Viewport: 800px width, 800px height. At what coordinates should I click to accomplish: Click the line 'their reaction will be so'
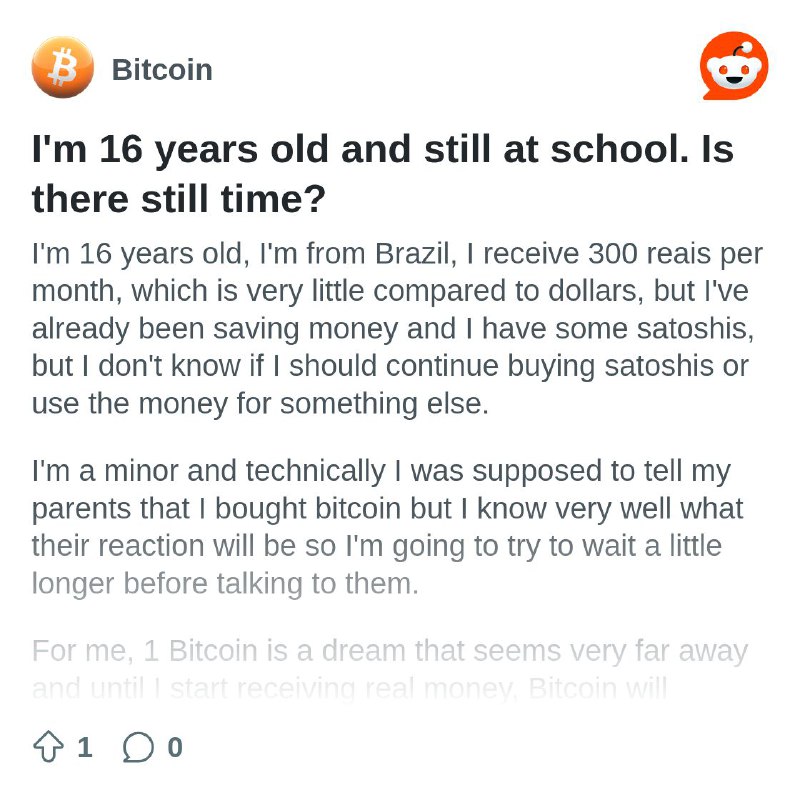[377, 546]
